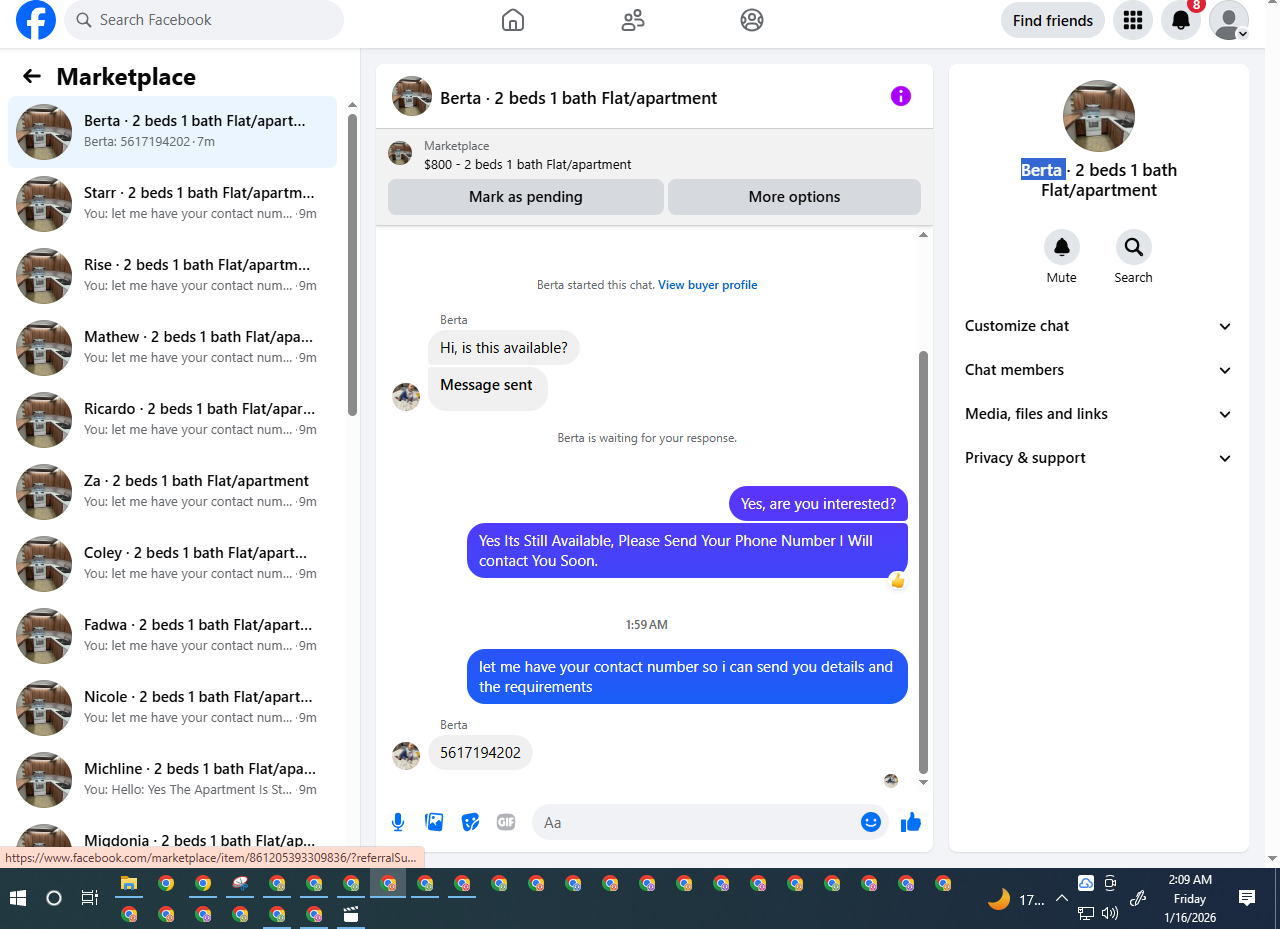Open Task View on taskbar
The width and height of the screenshot is (1280, 929).
click(x=89, y=898)
